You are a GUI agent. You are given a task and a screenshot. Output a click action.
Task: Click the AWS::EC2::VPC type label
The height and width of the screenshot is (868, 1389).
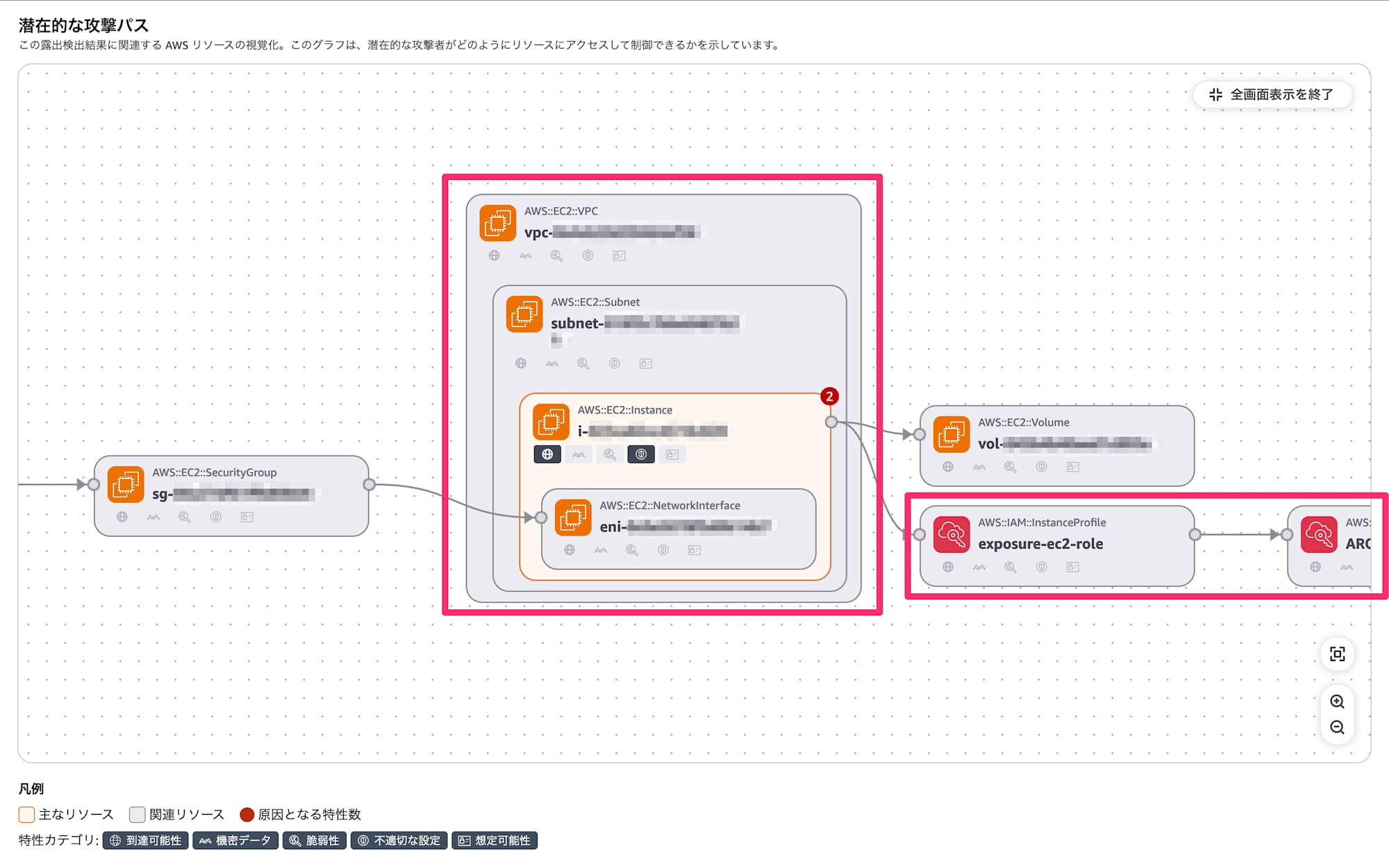[561, 211]
